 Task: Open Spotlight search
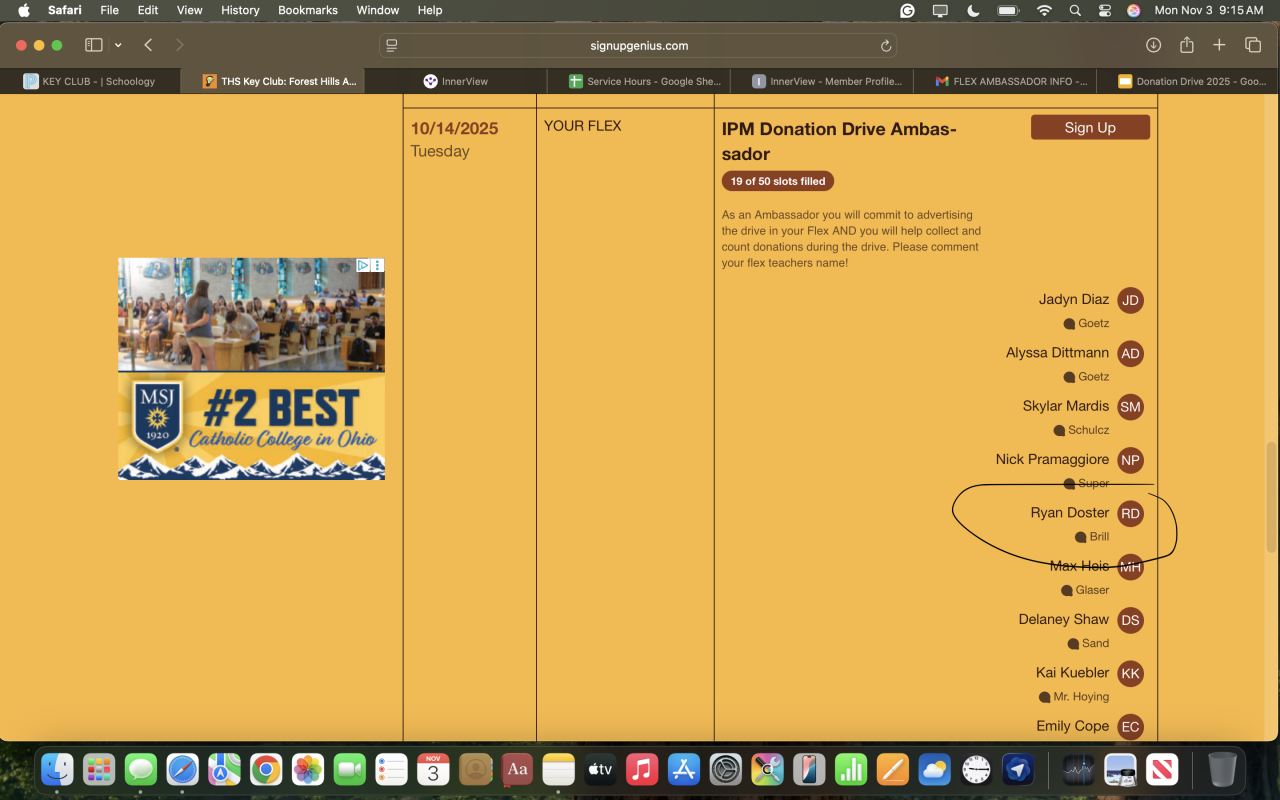pos(1075,10)
